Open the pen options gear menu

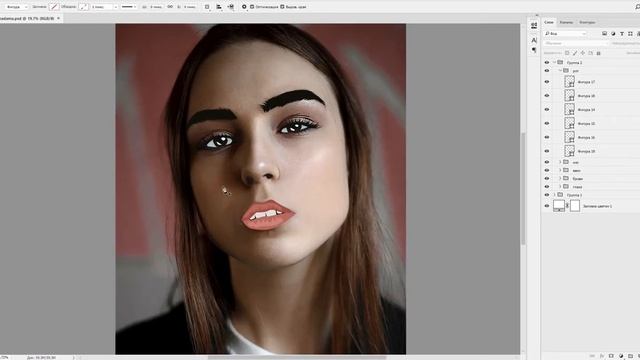[x=244, y=7]
